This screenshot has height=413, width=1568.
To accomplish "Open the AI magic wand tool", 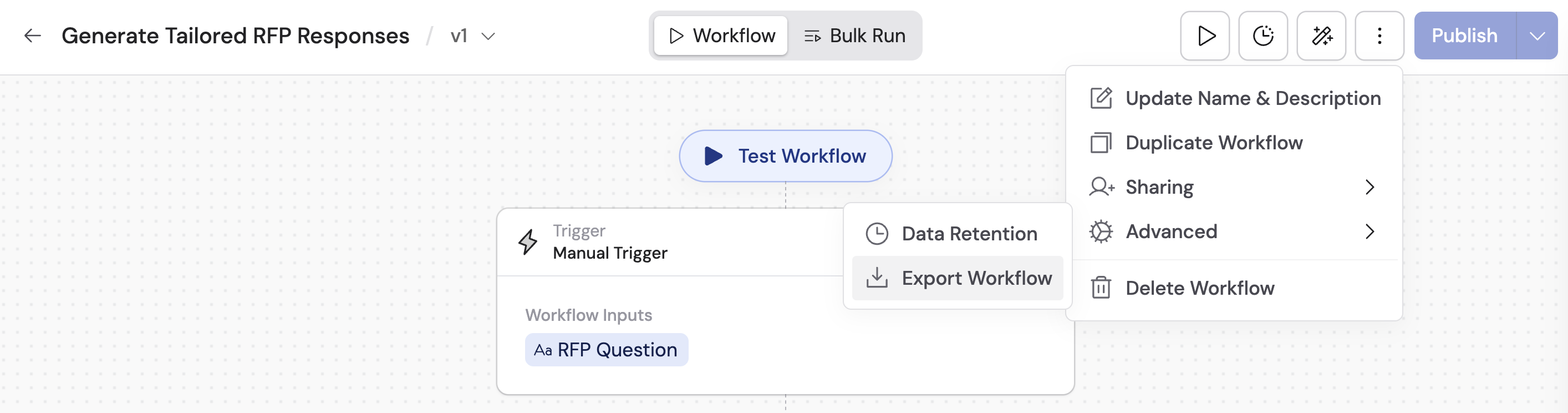I will tap(1321, 36).
